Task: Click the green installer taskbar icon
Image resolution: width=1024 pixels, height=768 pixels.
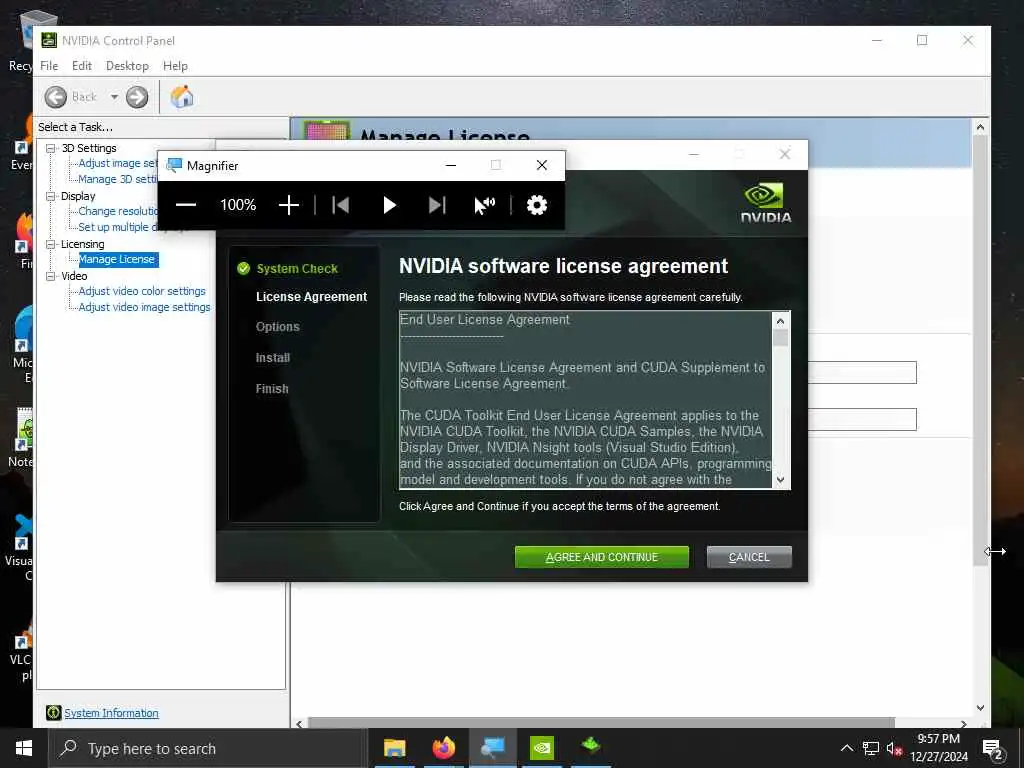Action: [591, 748]
